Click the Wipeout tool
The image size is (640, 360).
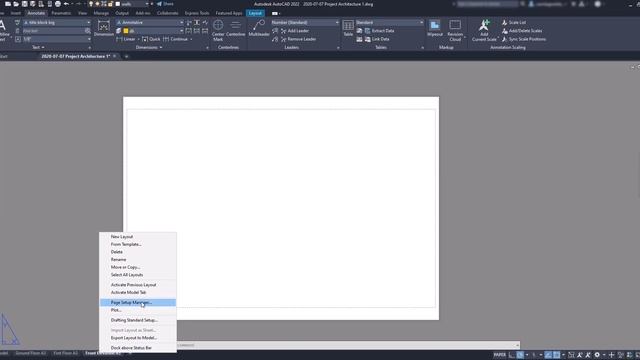click(435, 28)
